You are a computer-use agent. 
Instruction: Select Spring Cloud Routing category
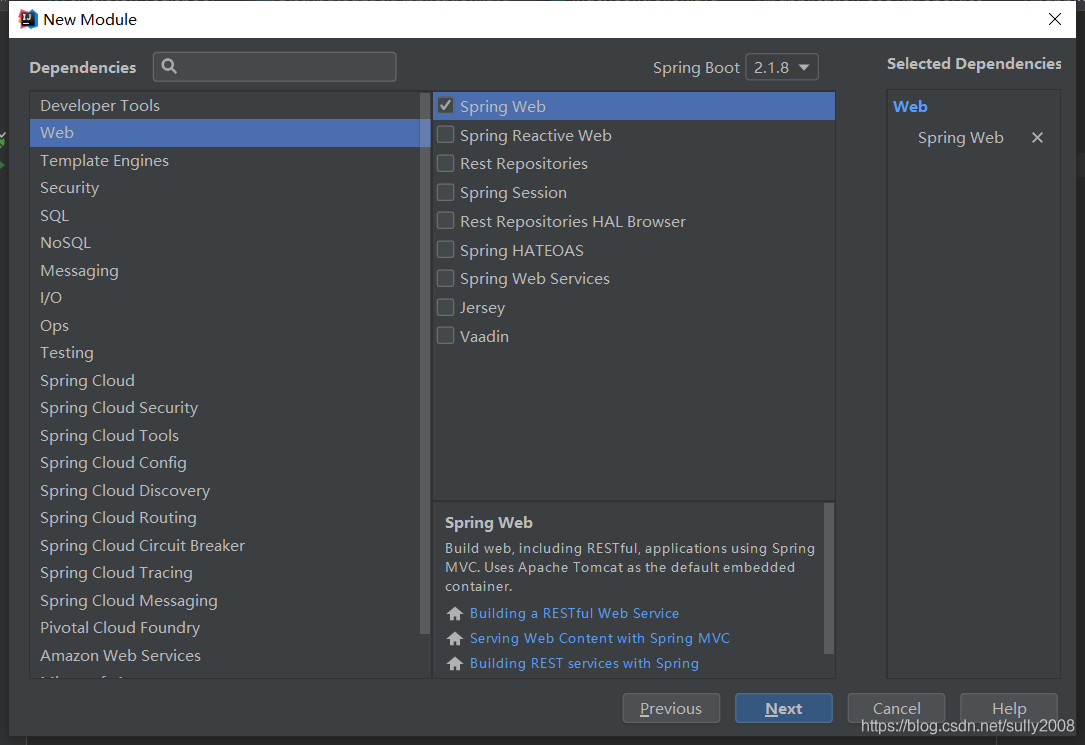pyautogui.click(x=226, y=517)
